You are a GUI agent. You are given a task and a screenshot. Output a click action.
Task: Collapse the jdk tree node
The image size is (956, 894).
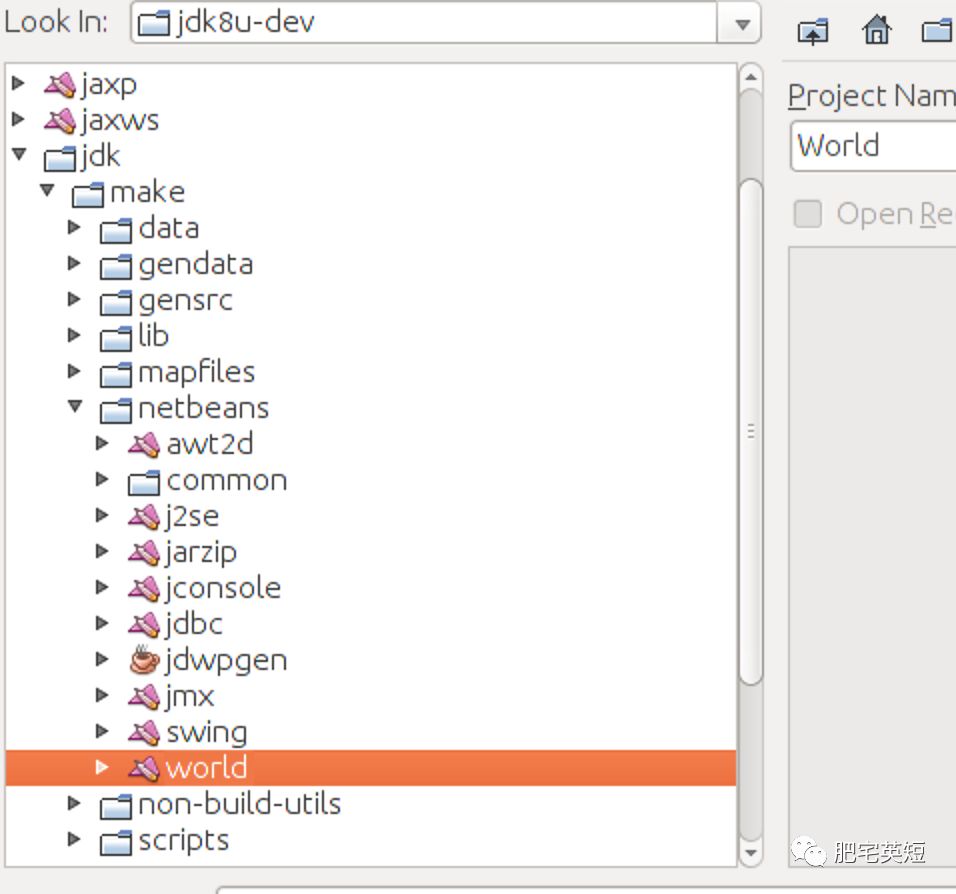coord(19,154)
